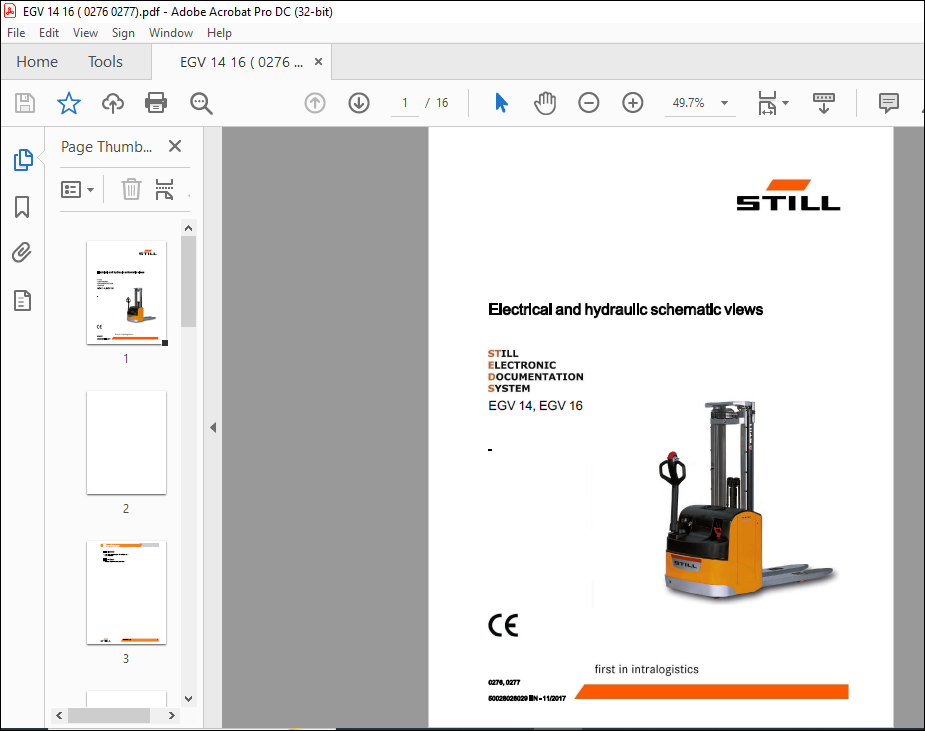Open the Find text magnifier tool

point(201,103)
